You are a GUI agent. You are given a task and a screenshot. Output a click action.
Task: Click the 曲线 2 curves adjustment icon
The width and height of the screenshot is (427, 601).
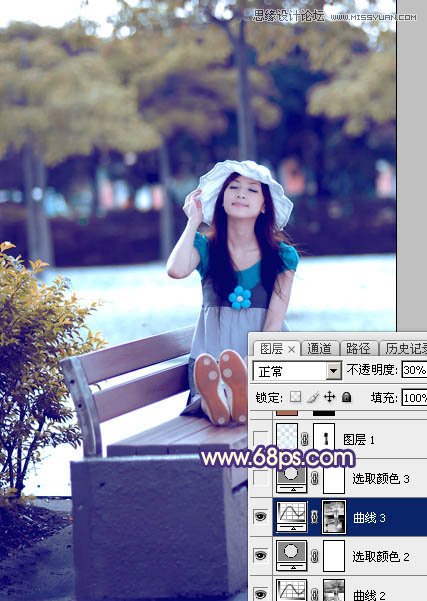(x=292, y=590)
